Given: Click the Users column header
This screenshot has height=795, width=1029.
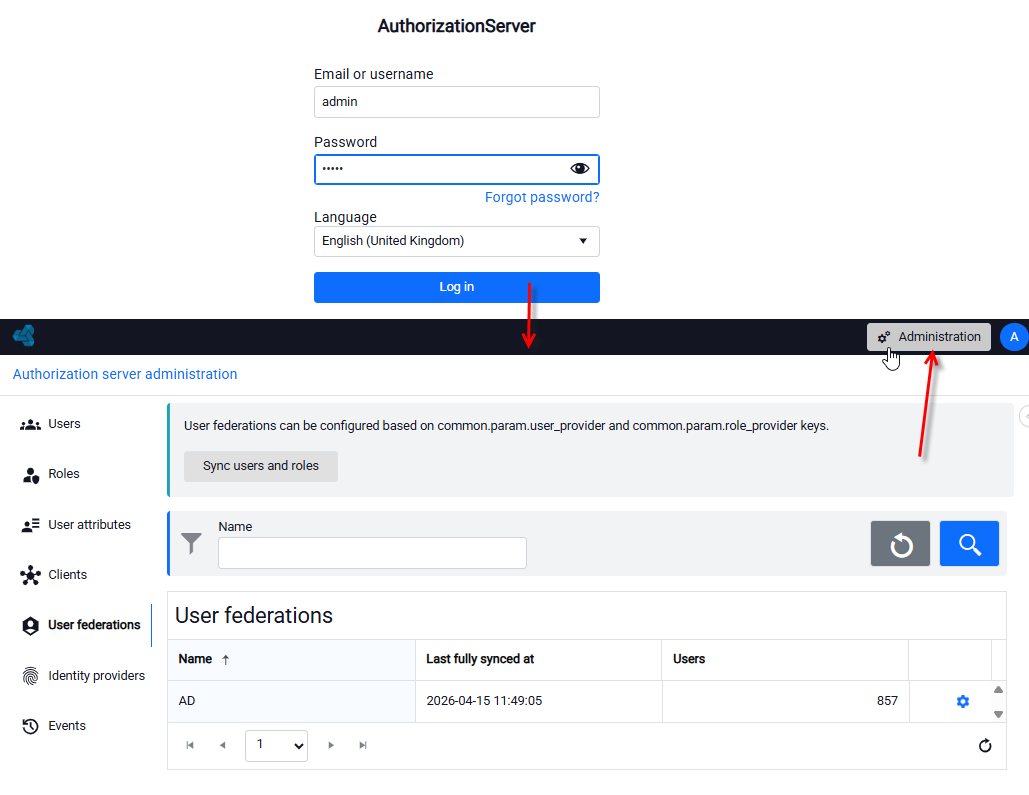Looking at the screenshot, I should (x=785, y=659).
